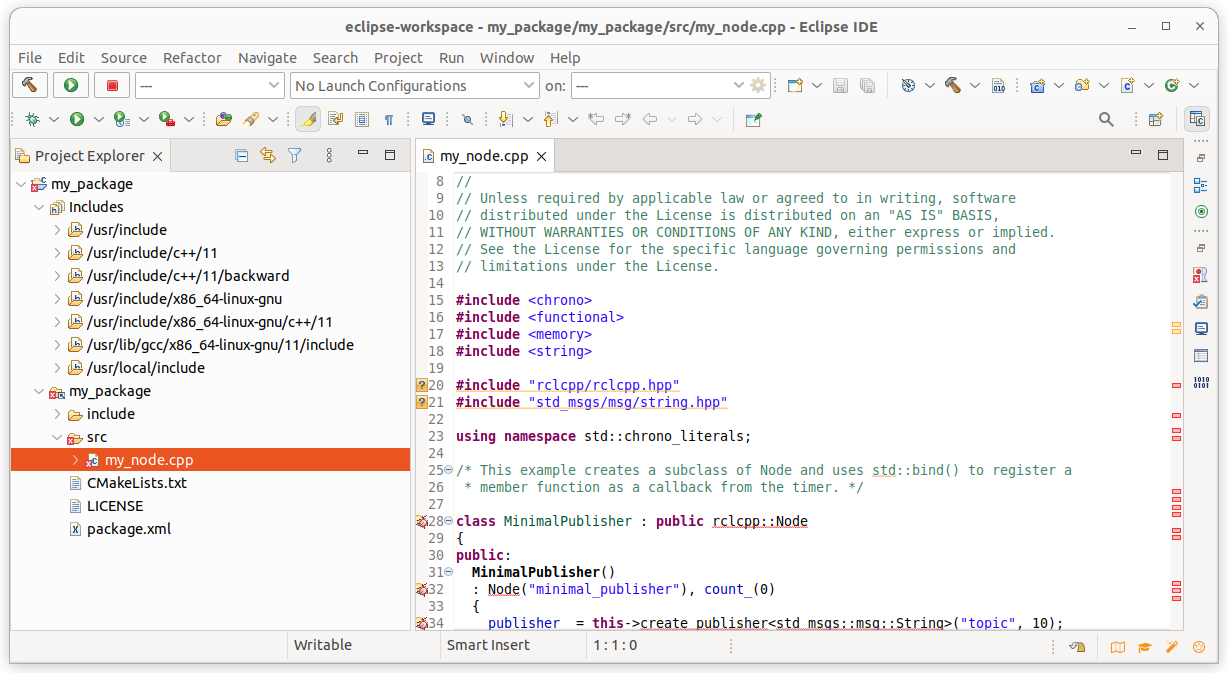Open the Outline view icon

[x=1200, y=185]
